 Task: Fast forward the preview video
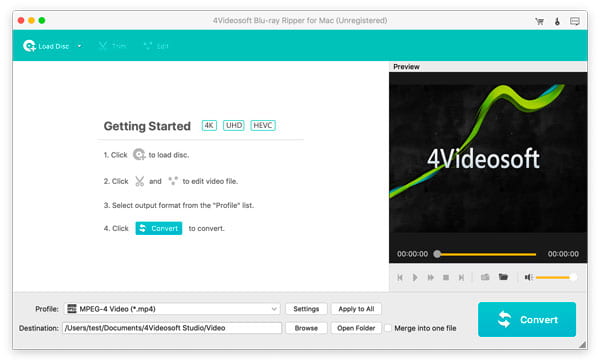coord(430,277)
